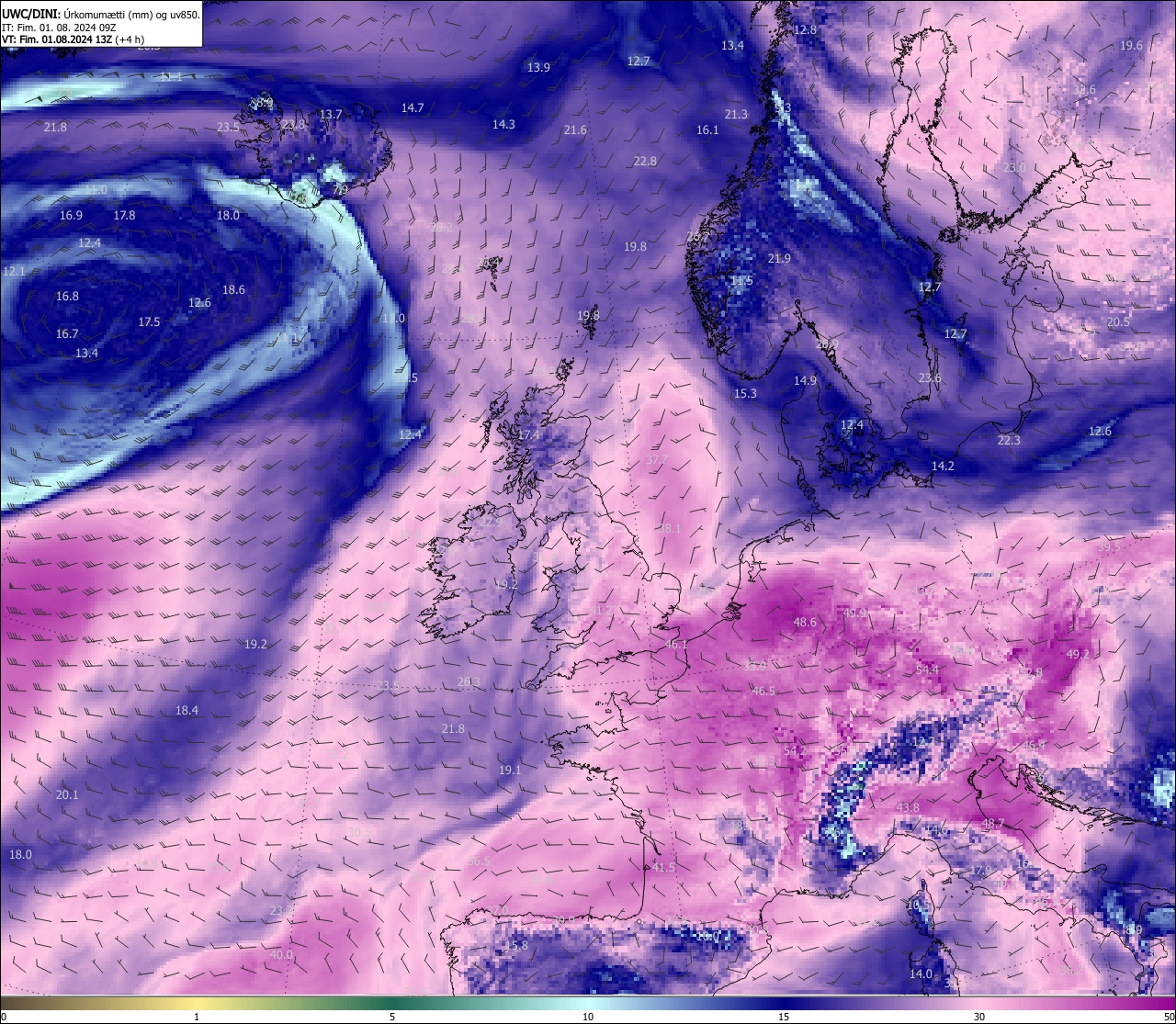
Task: Select the 15.3 value south of Norway
Action: [745, 393]
